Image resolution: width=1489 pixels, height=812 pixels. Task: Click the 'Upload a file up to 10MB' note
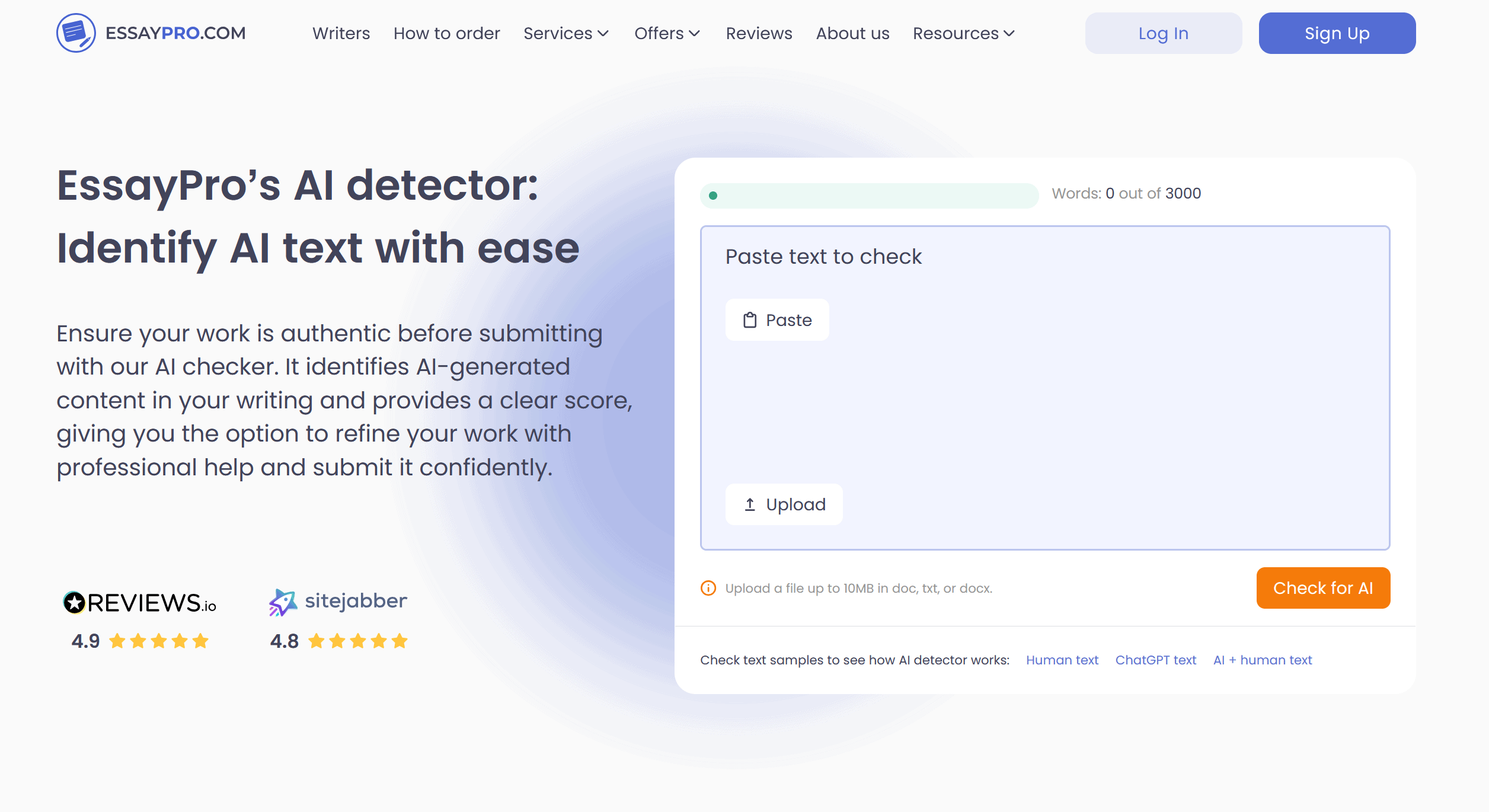click(859, 588)
